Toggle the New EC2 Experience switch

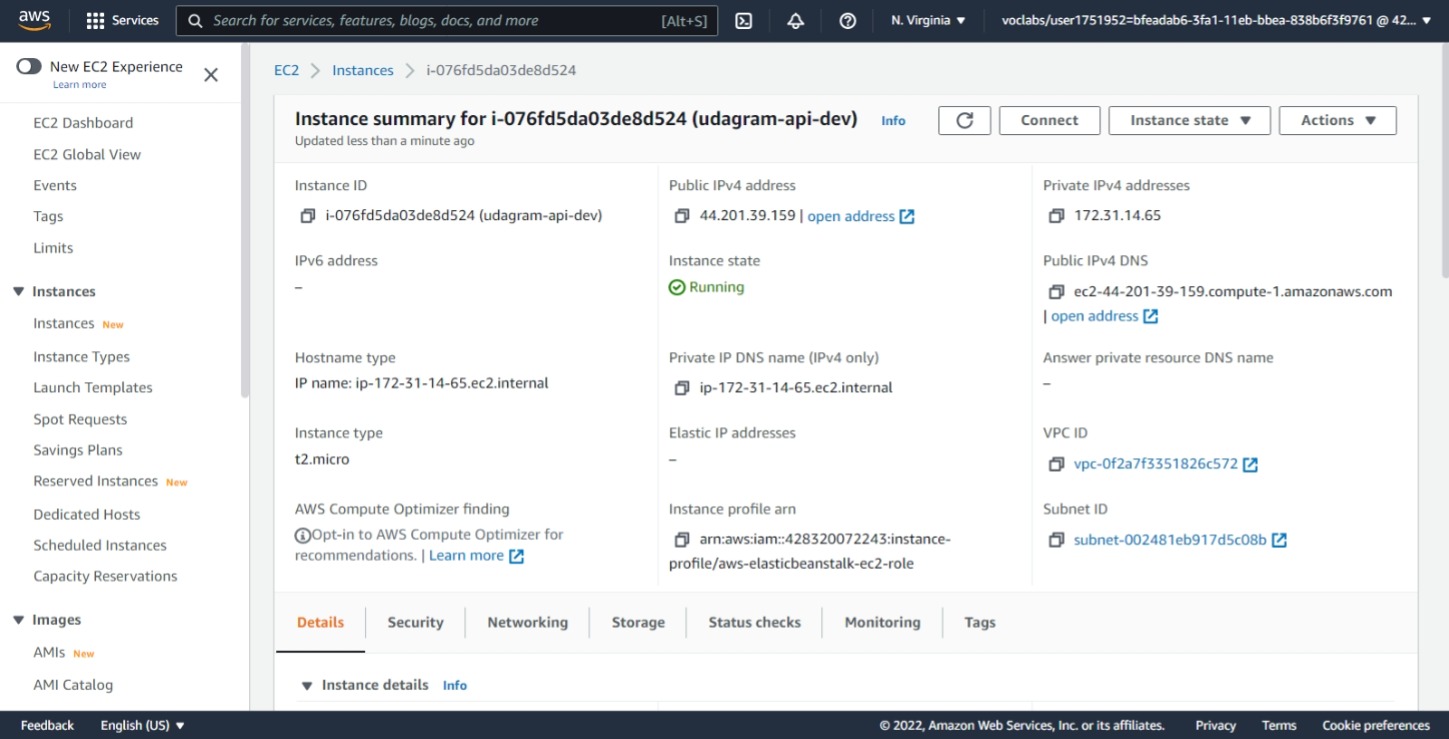(x=28, y=65)
